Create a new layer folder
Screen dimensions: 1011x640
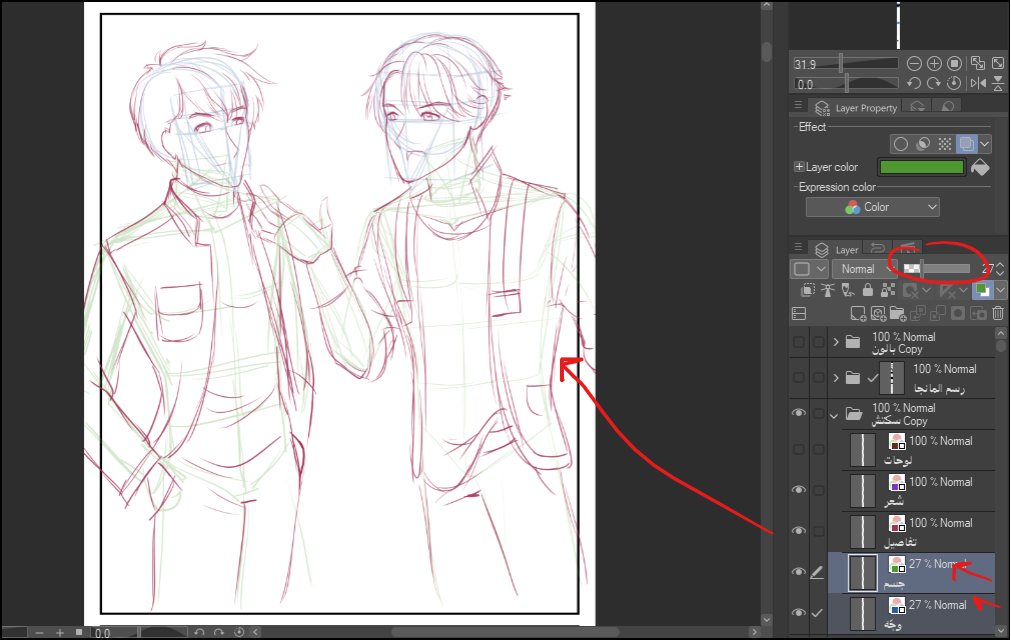896,314
